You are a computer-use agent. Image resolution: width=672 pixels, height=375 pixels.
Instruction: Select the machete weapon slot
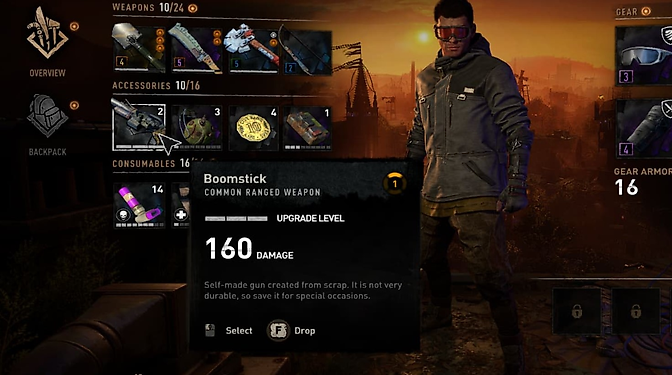[195, 48]
